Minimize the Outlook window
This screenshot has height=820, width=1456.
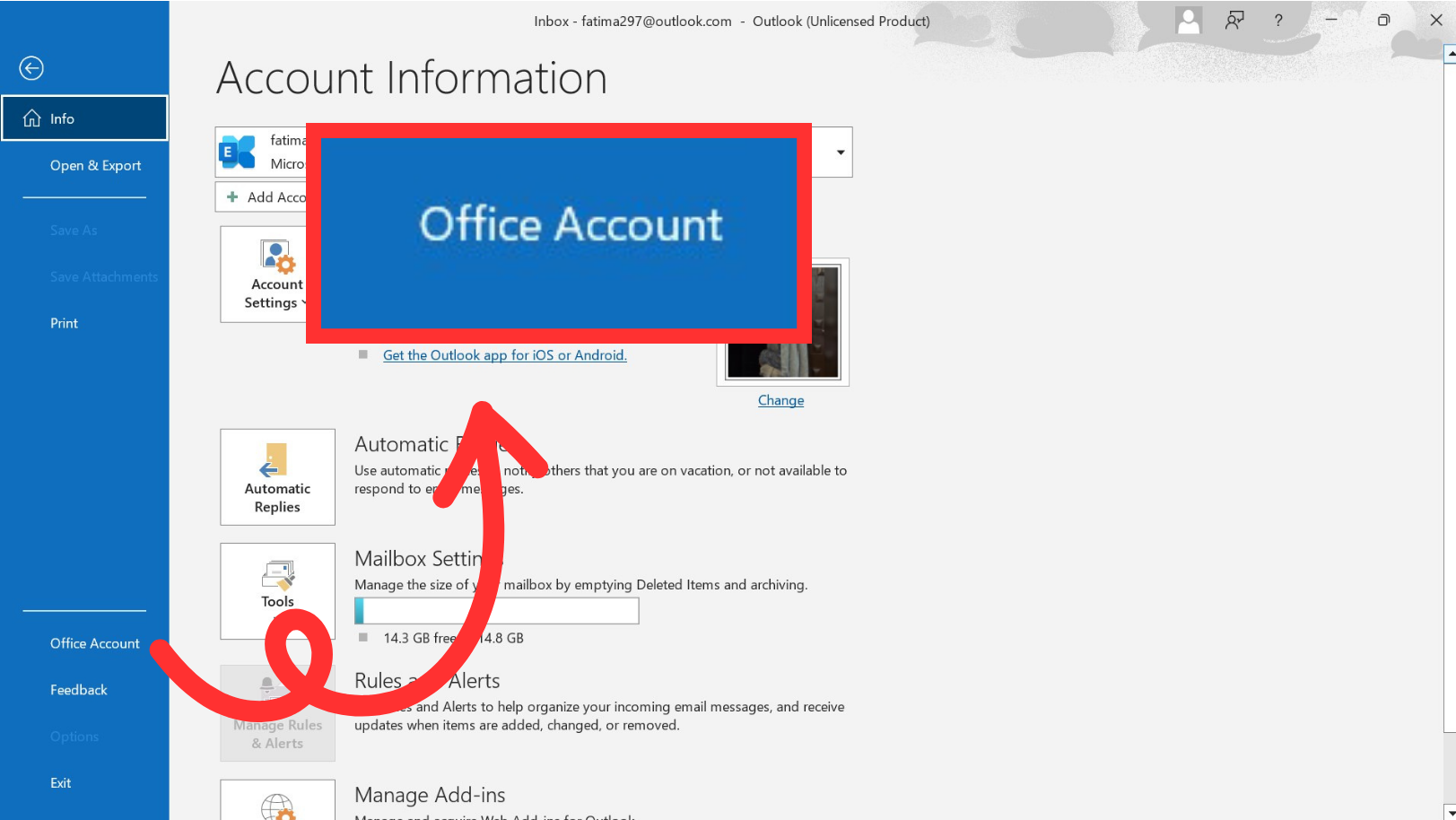point(1331,21)
